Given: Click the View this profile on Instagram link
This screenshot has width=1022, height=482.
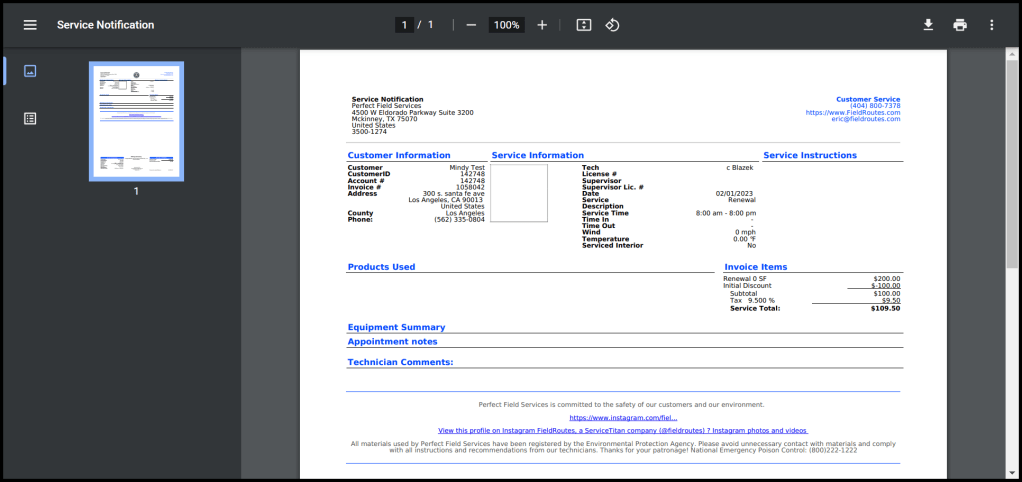Looking at the screenshot, I should 623,430.
